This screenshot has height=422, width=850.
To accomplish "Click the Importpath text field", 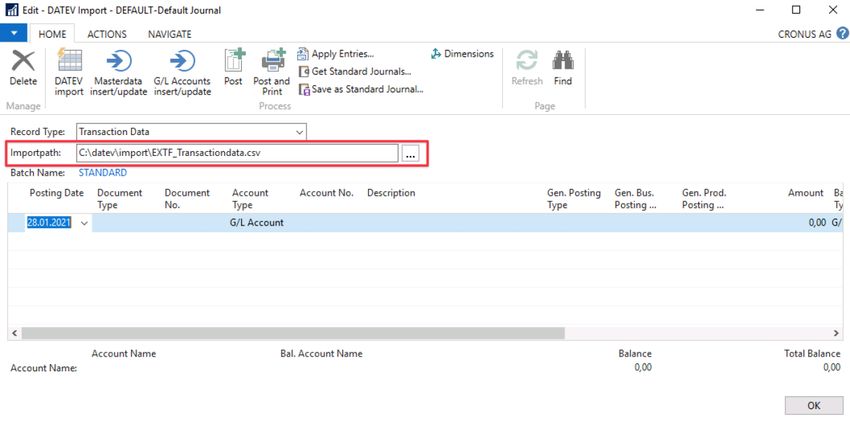I will coord(237,153).
